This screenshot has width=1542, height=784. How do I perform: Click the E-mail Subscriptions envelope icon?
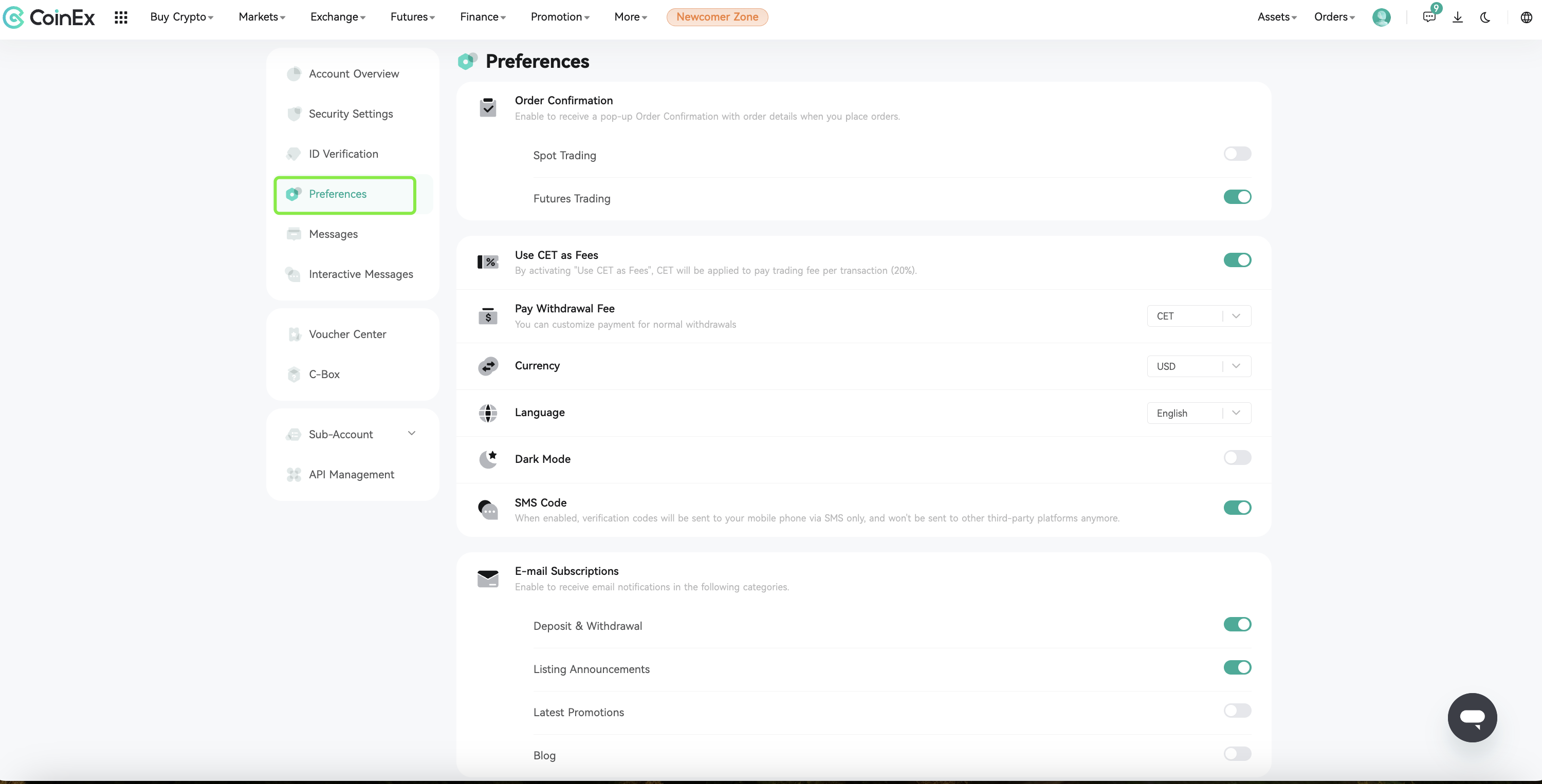(x=488, y=578)
